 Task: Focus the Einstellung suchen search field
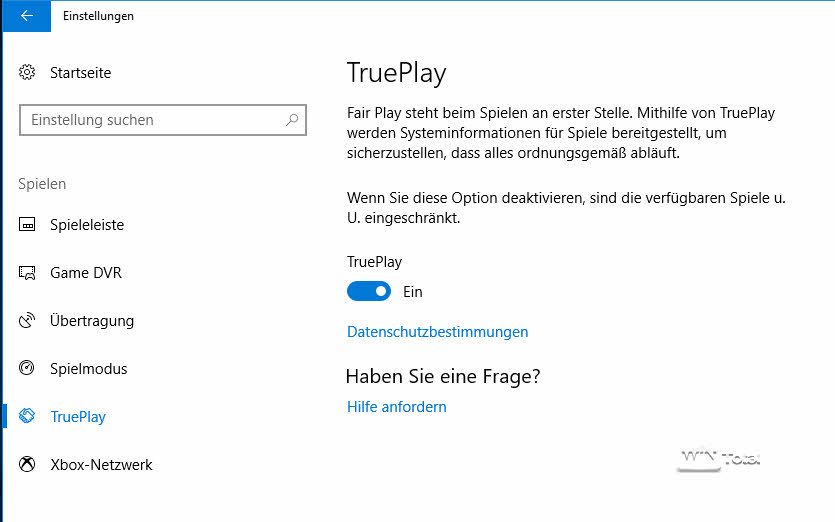150,120
